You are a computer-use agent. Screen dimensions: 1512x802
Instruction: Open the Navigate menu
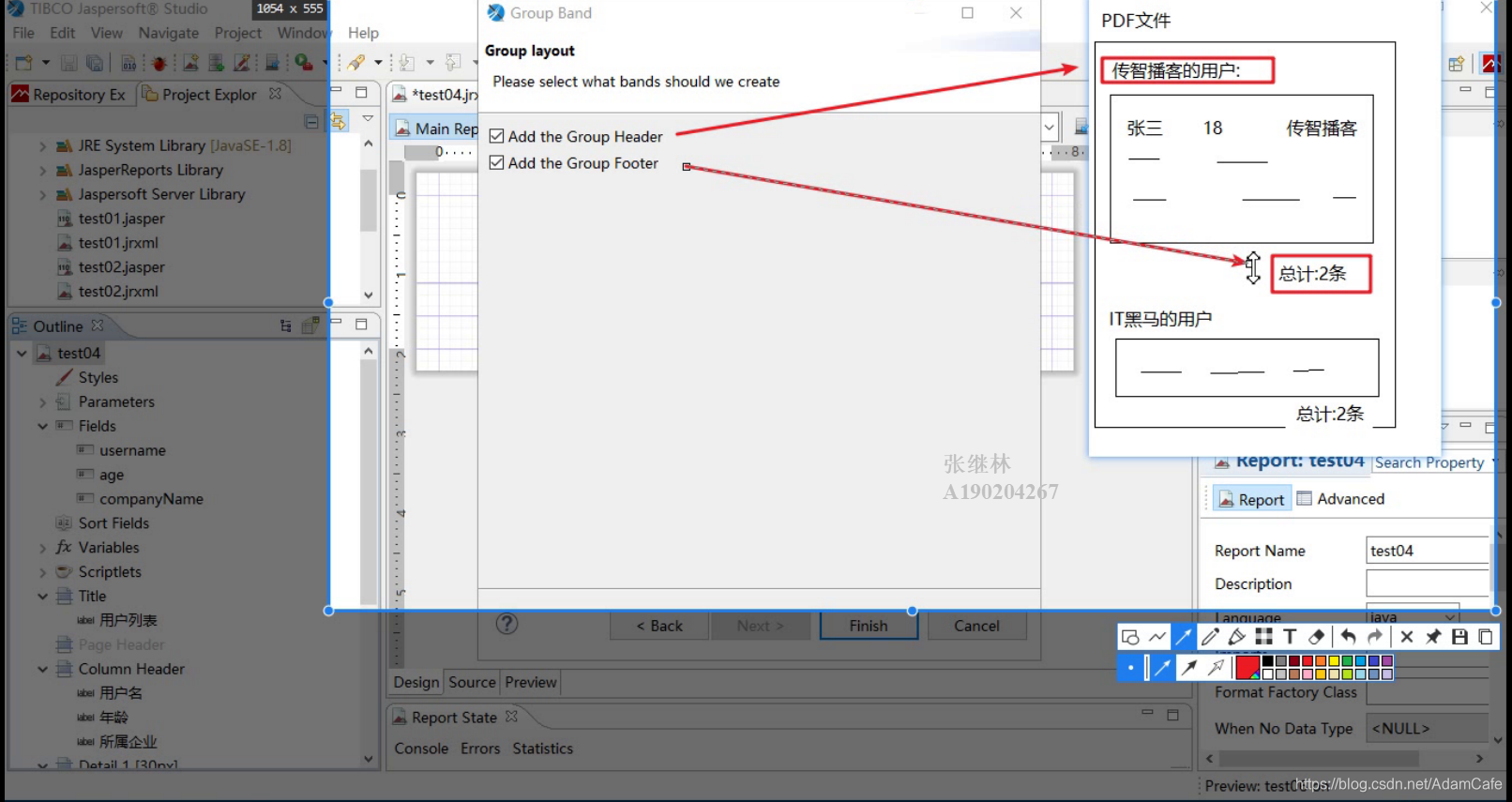pos(169,33)
